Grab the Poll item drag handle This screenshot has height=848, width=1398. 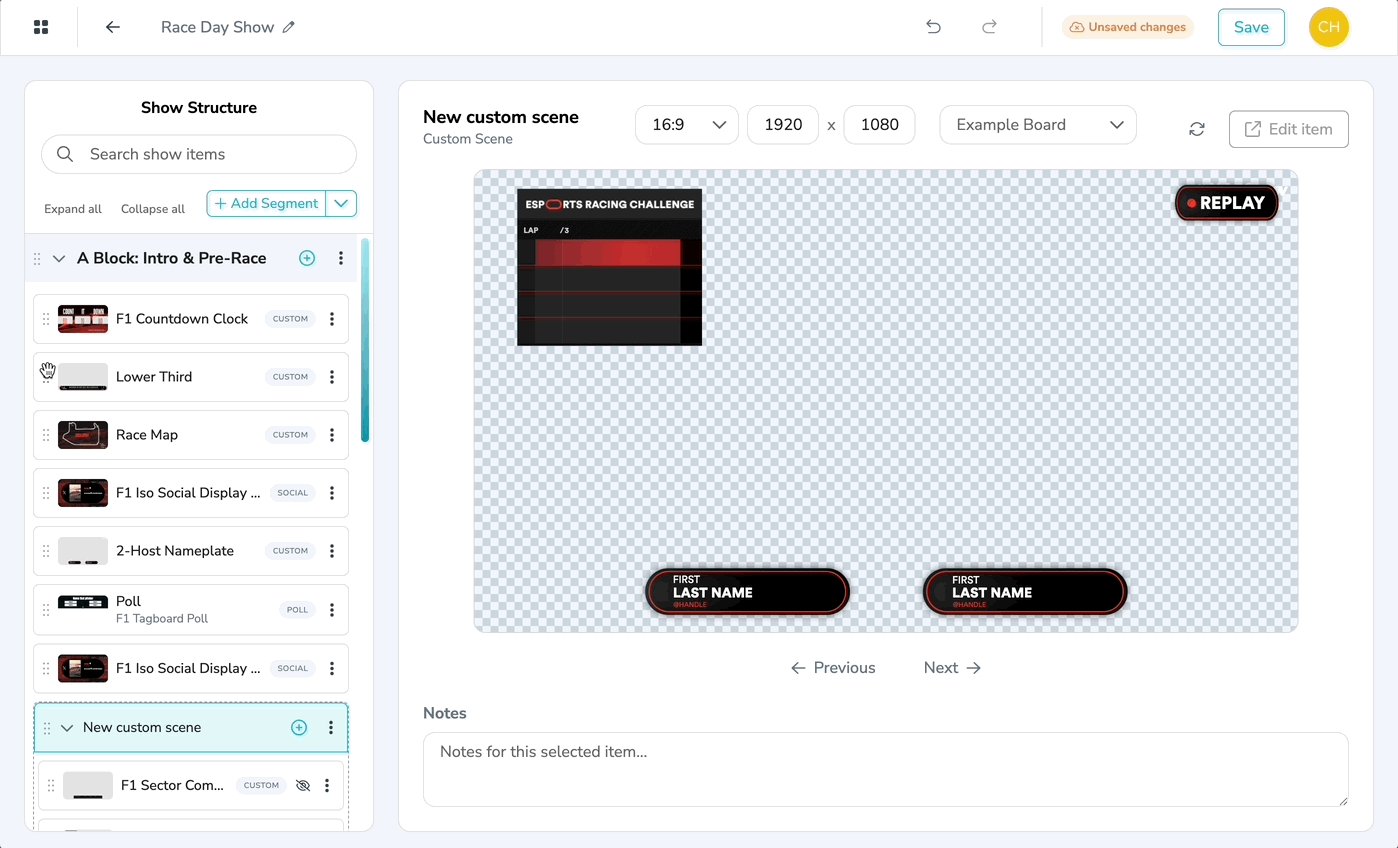46,609
